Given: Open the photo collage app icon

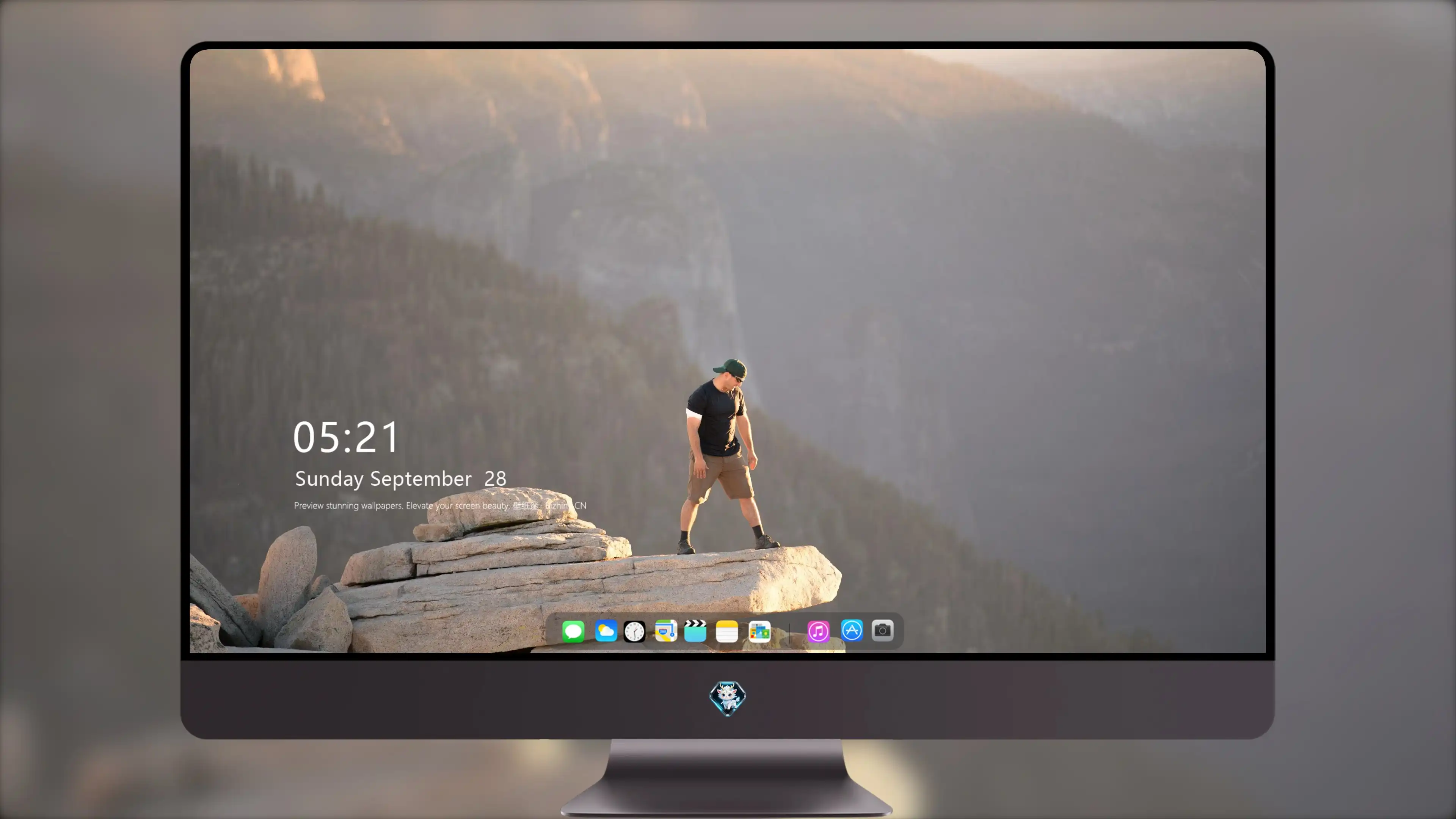Looking at the screenshot, I should click(759, 631).
